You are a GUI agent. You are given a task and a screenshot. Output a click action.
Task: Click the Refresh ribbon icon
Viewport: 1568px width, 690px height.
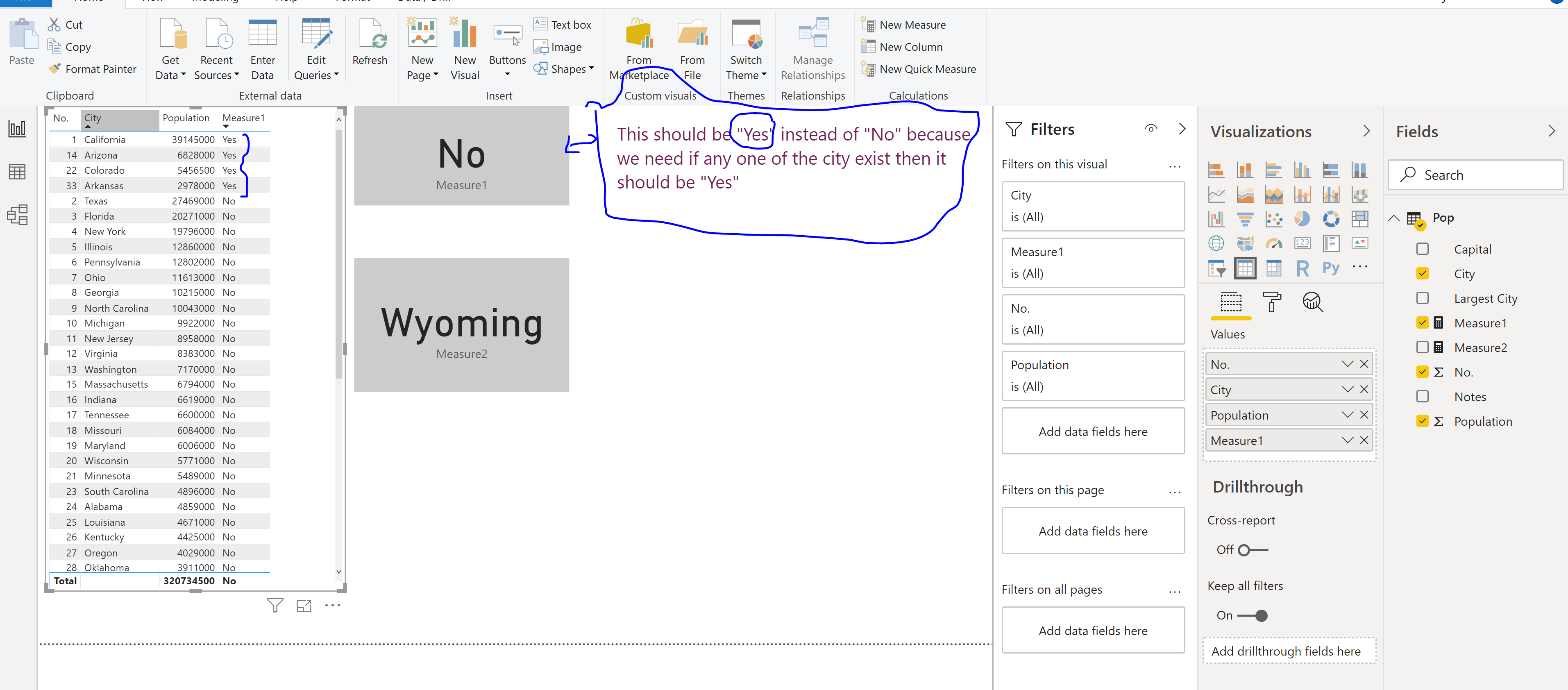(x=370, y=41)
